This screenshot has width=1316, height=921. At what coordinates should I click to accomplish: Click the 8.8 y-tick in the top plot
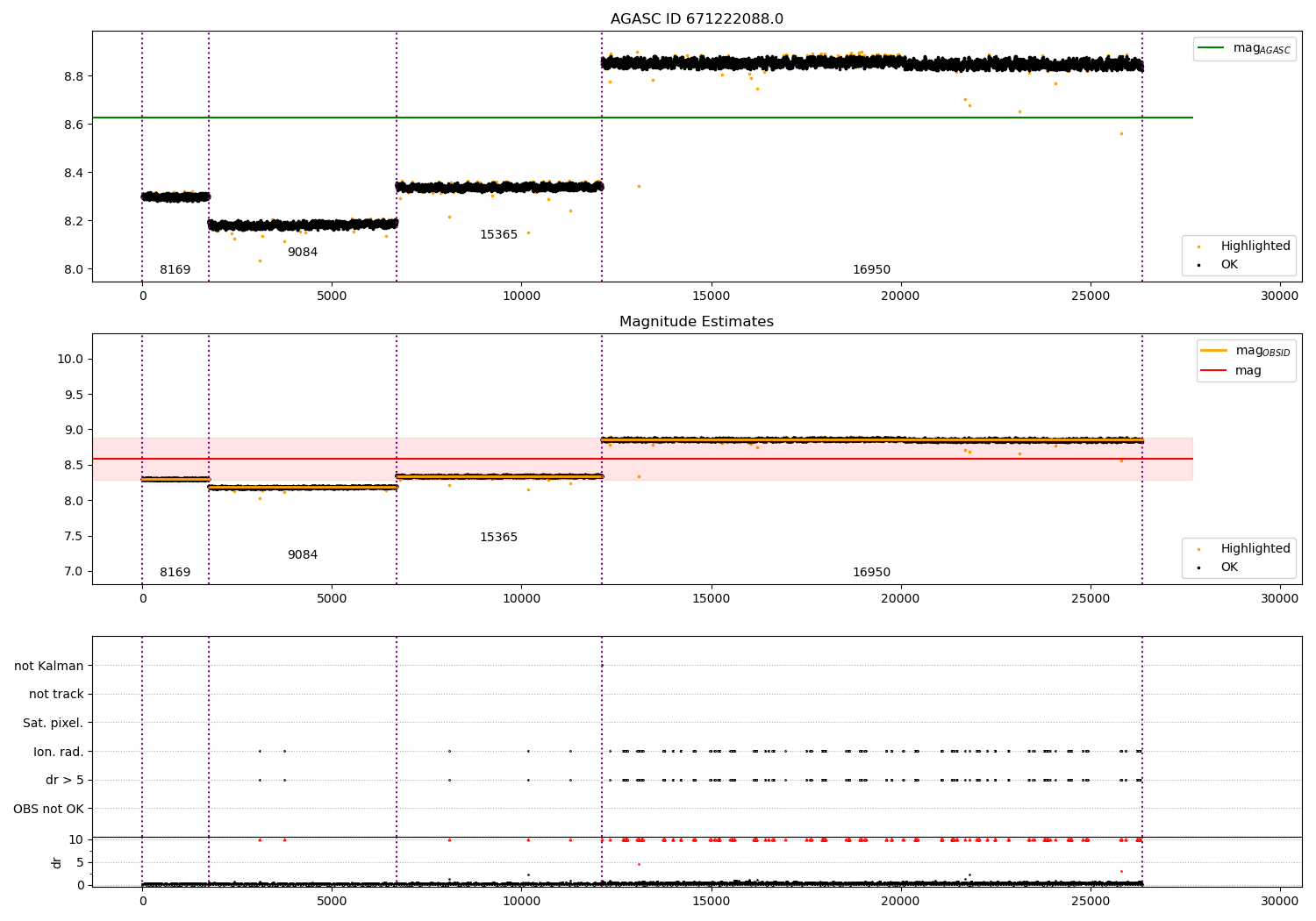click(75, 76)
